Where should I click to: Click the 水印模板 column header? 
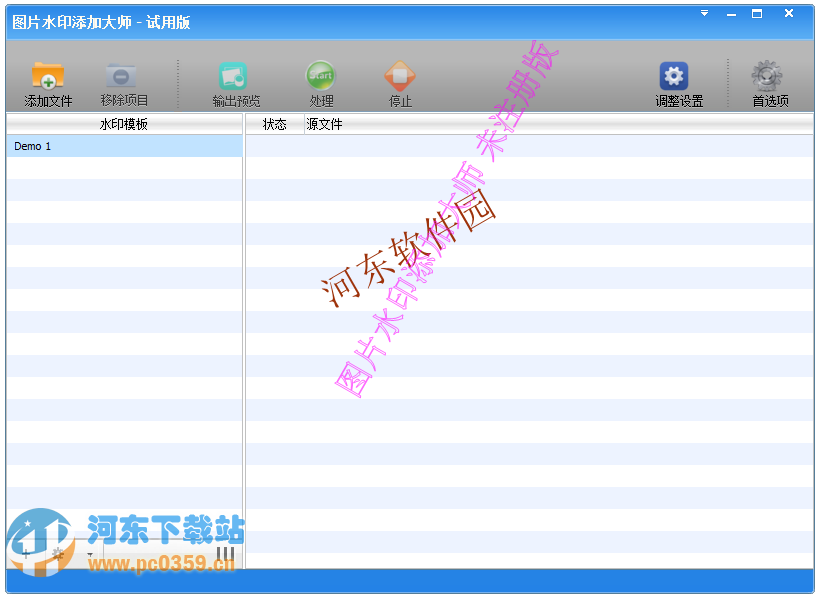pos(124,124)
